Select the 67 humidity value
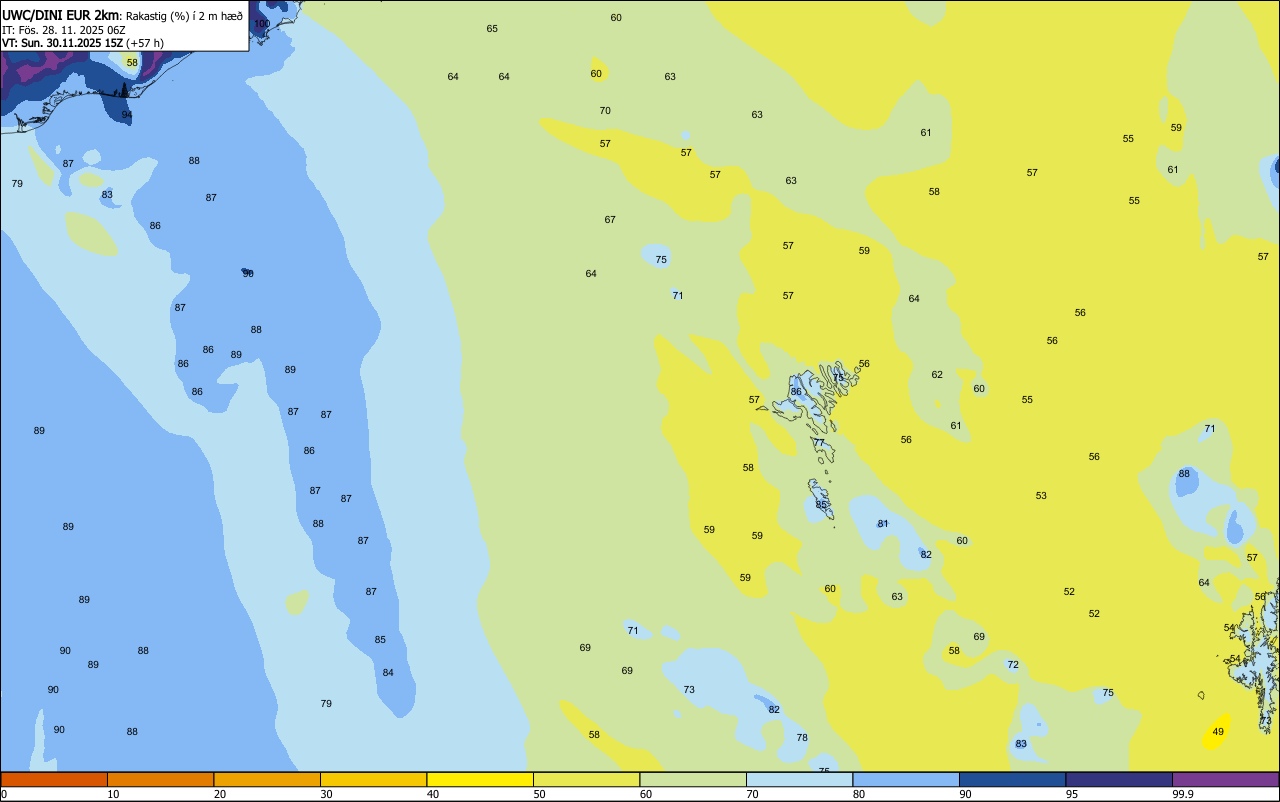Image resolution: width=1280 pixels, height=802 pixels. pos(610,220)
